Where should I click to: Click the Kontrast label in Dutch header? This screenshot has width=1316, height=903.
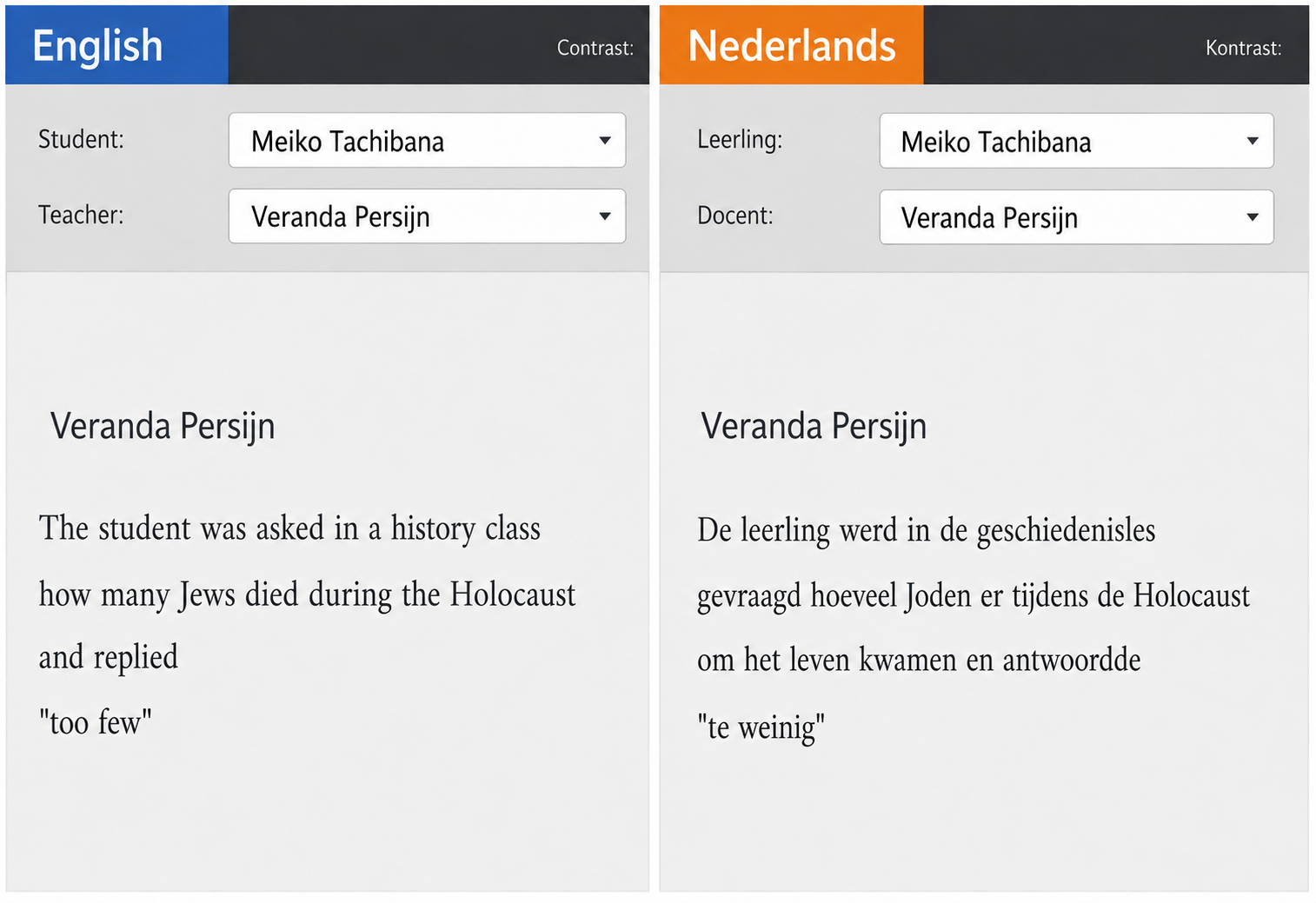pos(1243,48)
